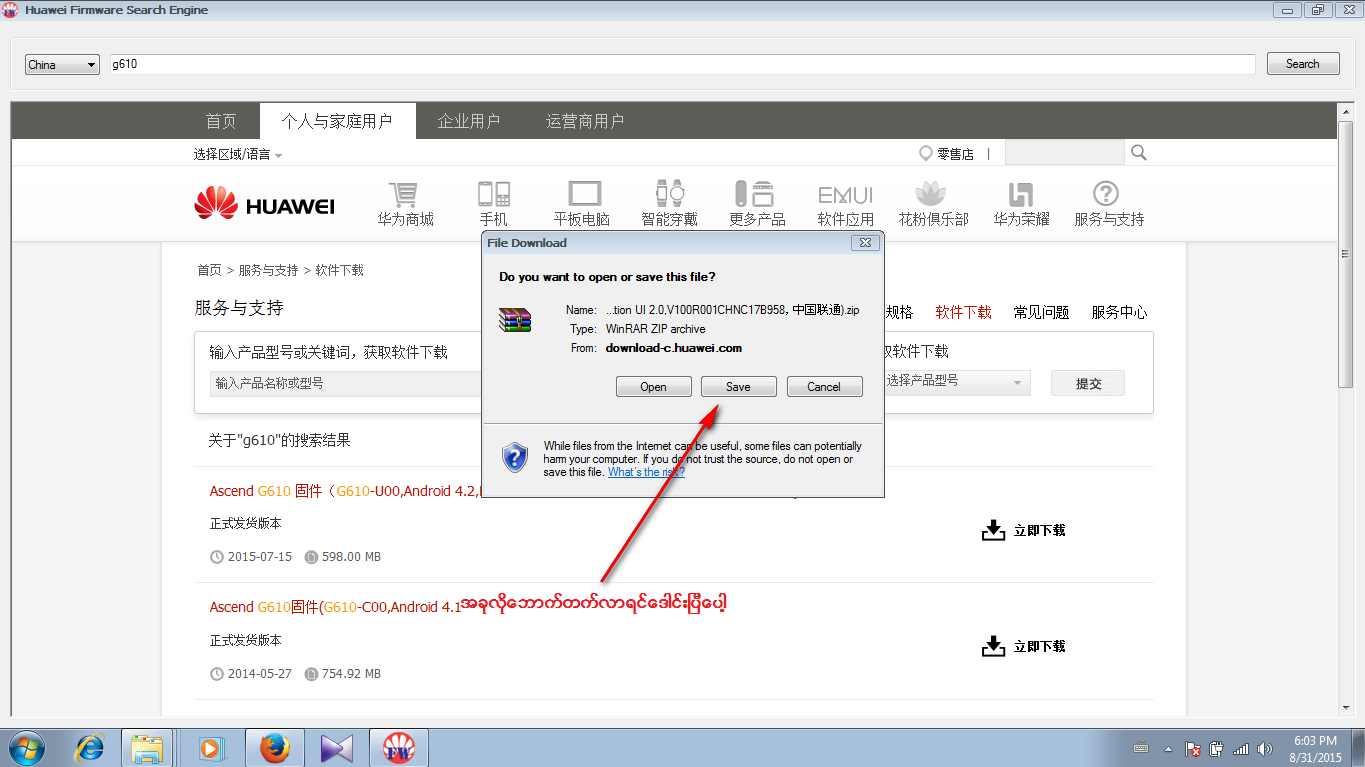The height and width of the screenshot is (767, 1365).
Task: Click the 2014-05-27 date text
Action: click(259, 674)
